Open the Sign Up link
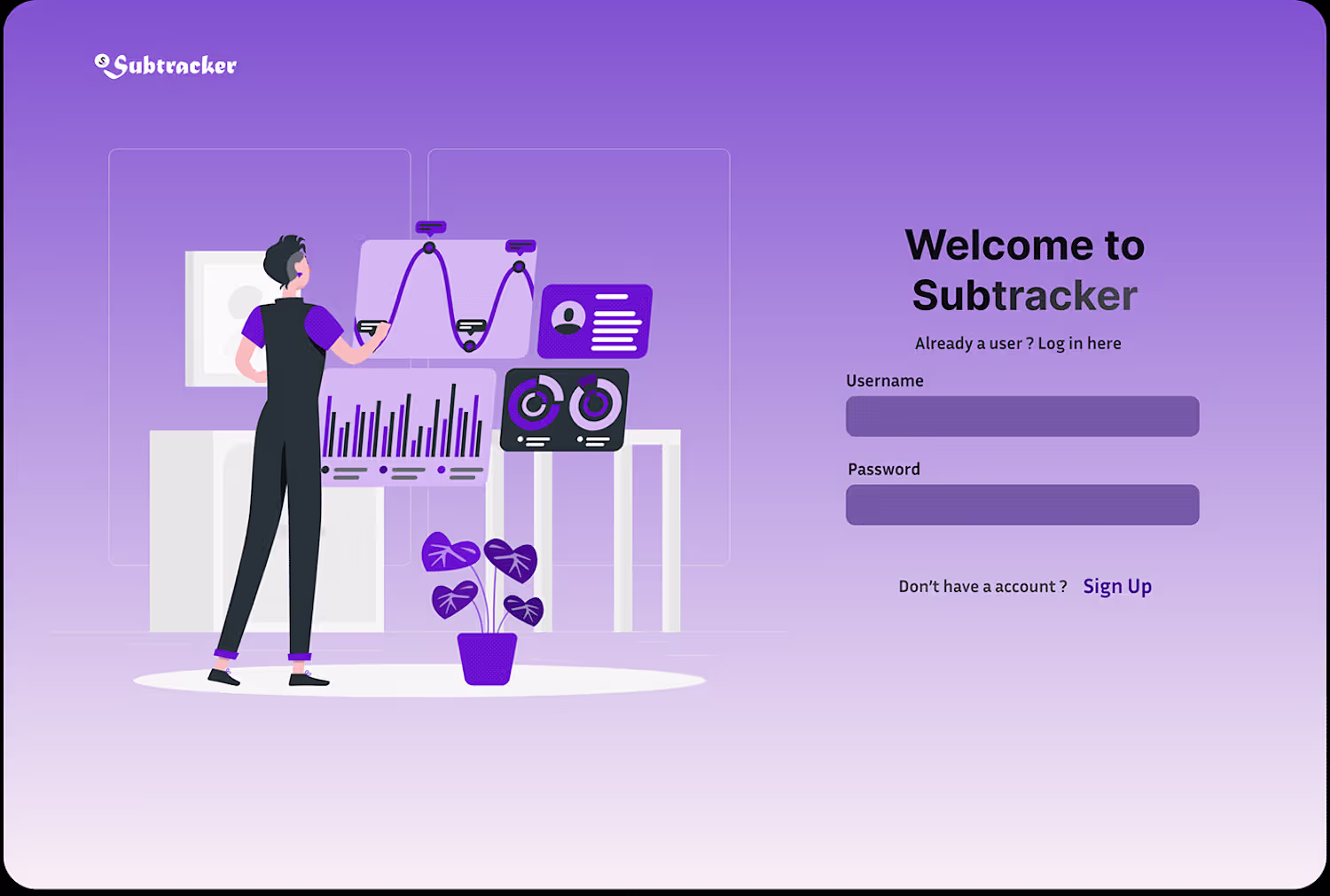 [1117, 587]
